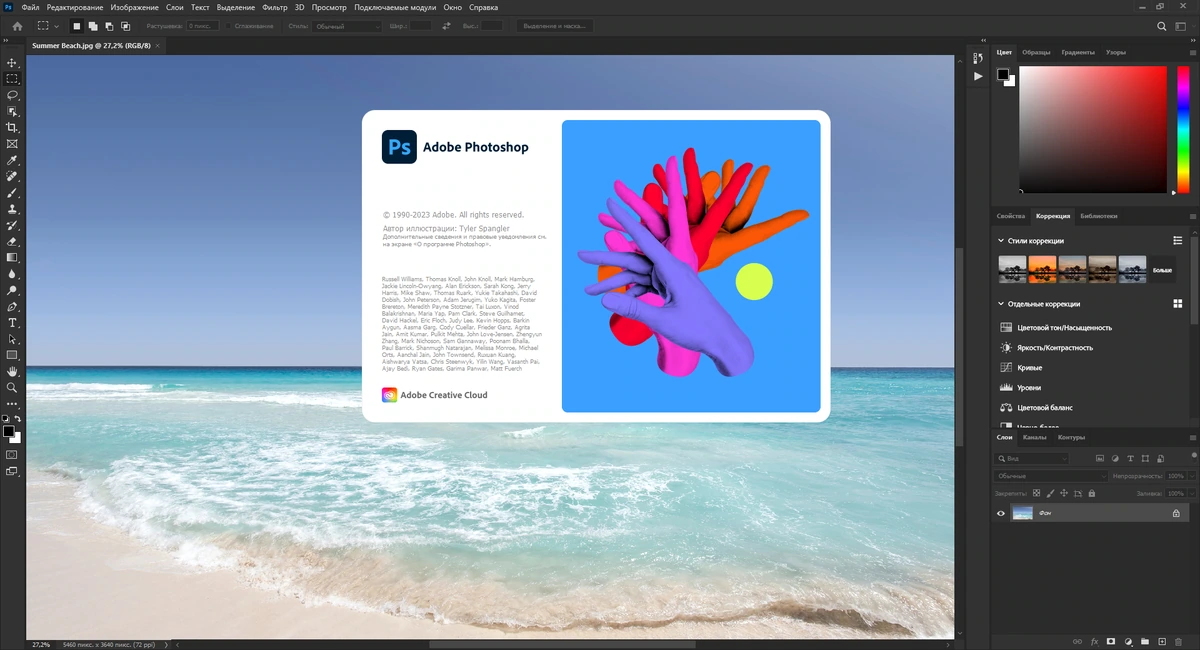
Task: Click the Выделение и маска button
Action: [555, 26]
